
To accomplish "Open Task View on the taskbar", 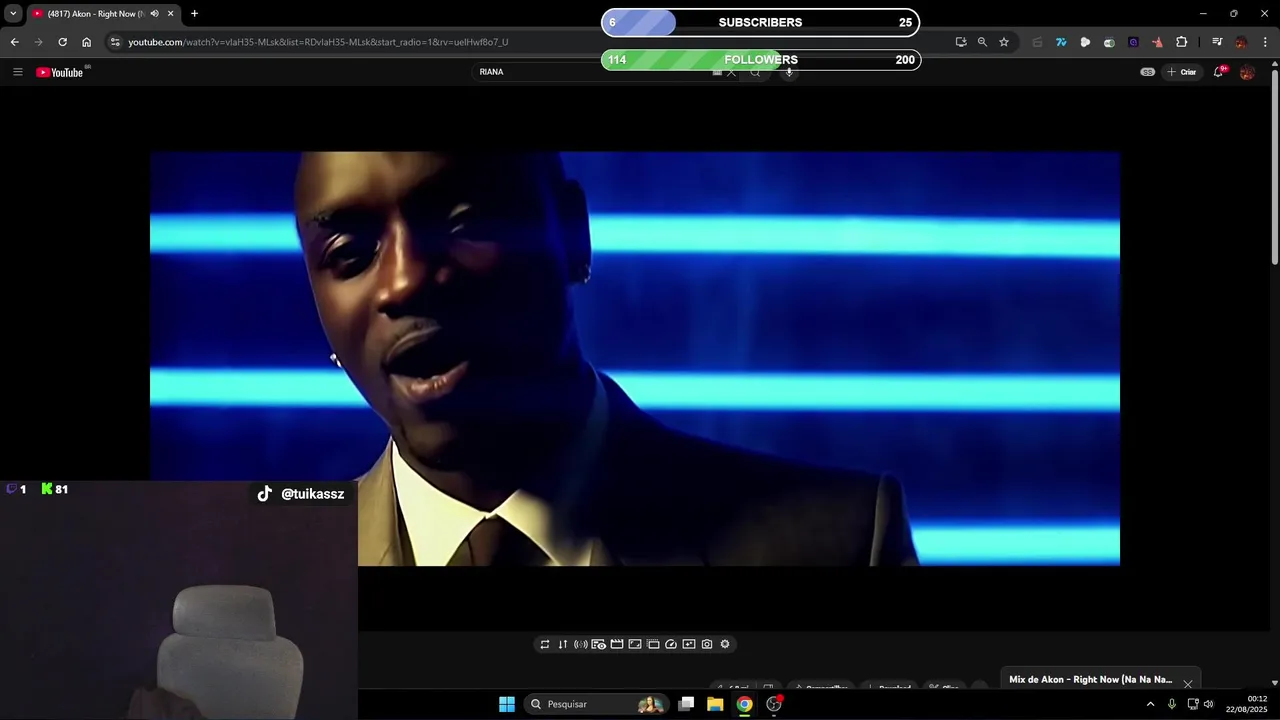I will tap(686, 704).
